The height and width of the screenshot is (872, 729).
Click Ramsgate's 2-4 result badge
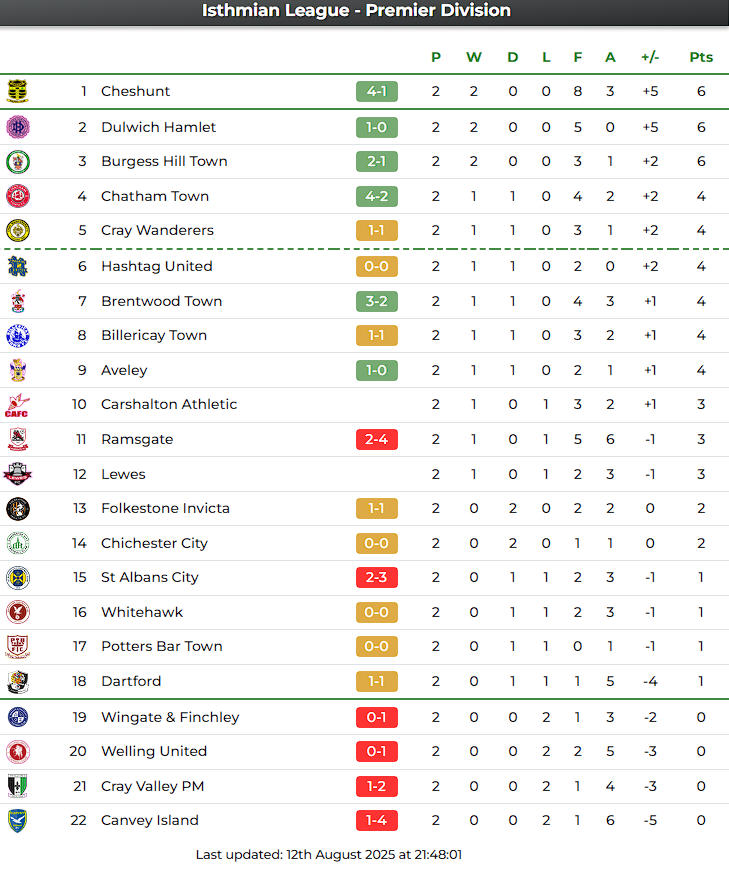tap(377, 439)
